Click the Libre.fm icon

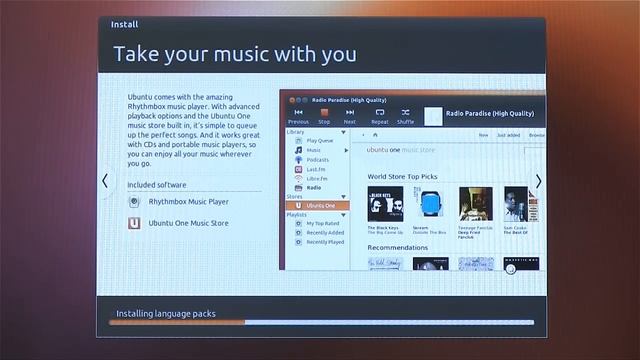tap(298, 179)
